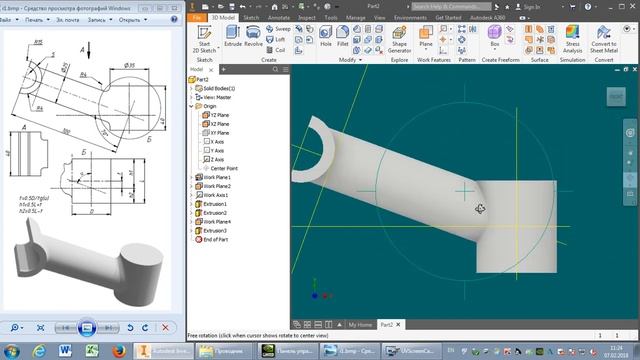Expand the View: Master node

[191, 97]
